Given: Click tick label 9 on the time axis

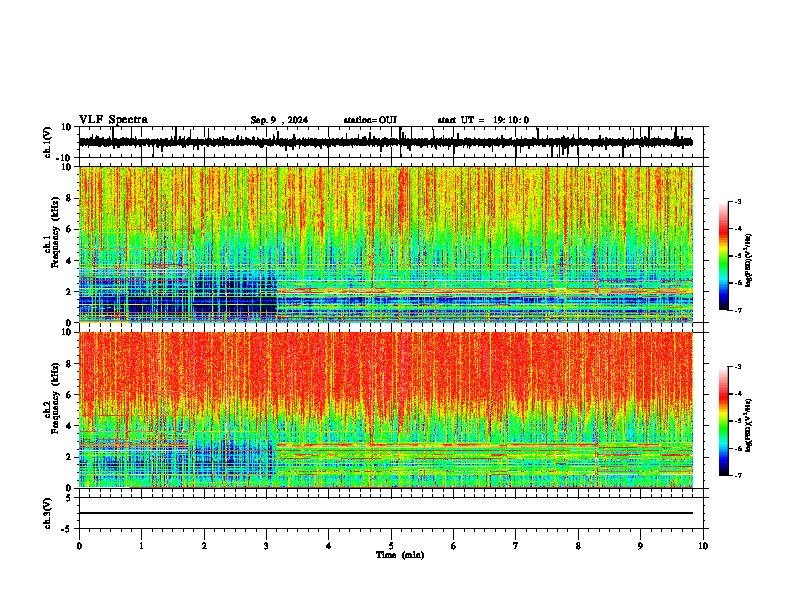Looking at the screenshot, I should 640,546.
